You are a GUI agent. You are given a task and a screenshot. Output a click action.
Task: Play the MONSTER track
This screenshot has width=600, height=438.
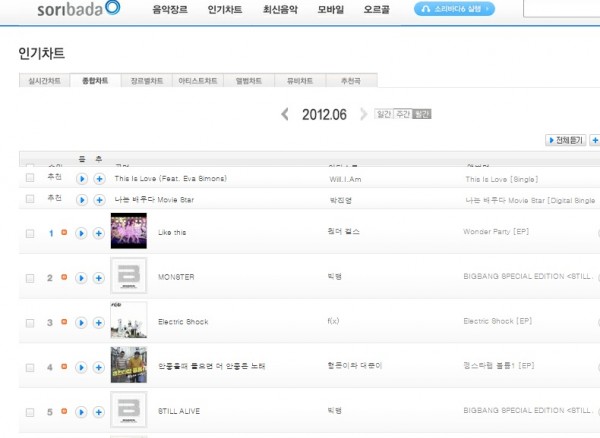(81, 278)
